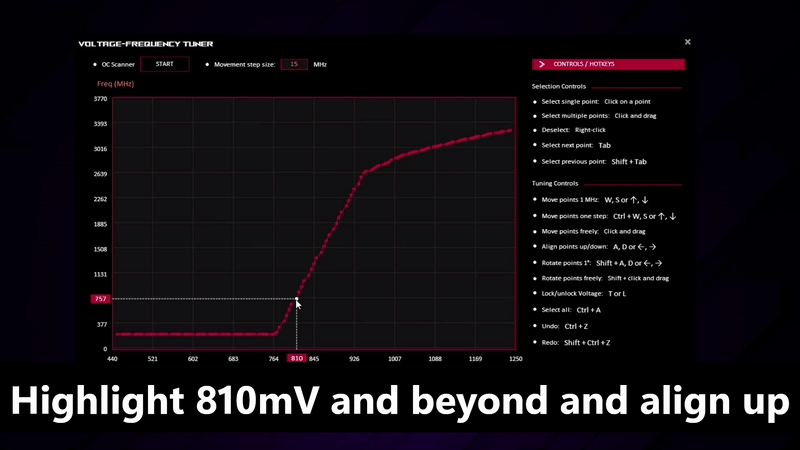The height and width of the screenshot is (450, 800).
Task: Start the OC Scanner
Action: [x=165, y=64]
